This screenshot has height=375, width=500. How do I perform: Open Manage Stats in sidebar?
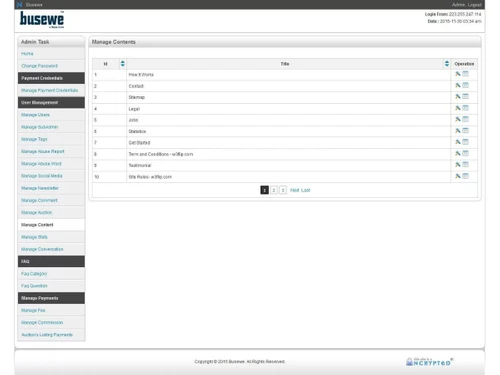click(34, 237)
